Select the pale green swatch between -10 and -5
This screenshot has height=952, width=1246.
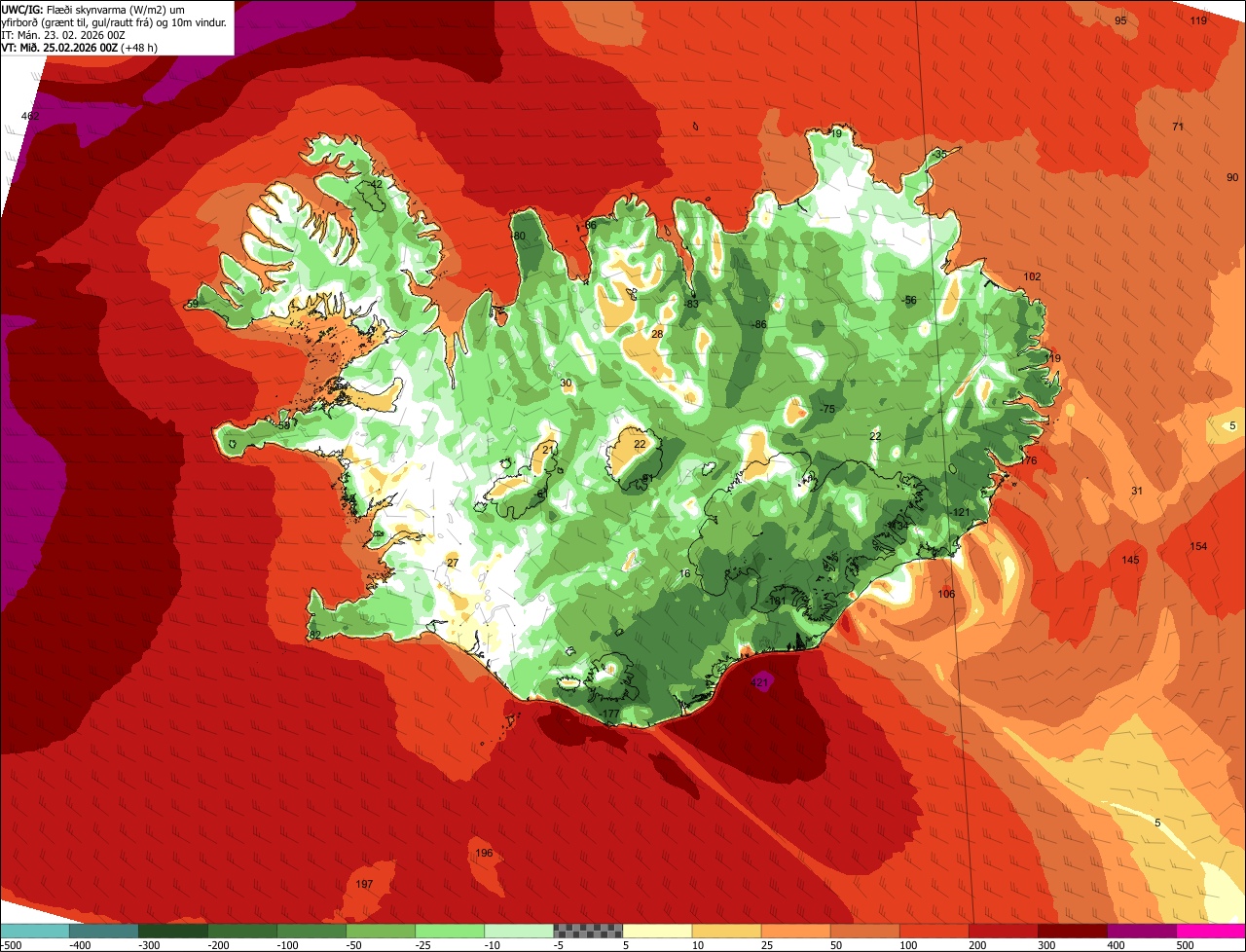click(x=518, y=931)
